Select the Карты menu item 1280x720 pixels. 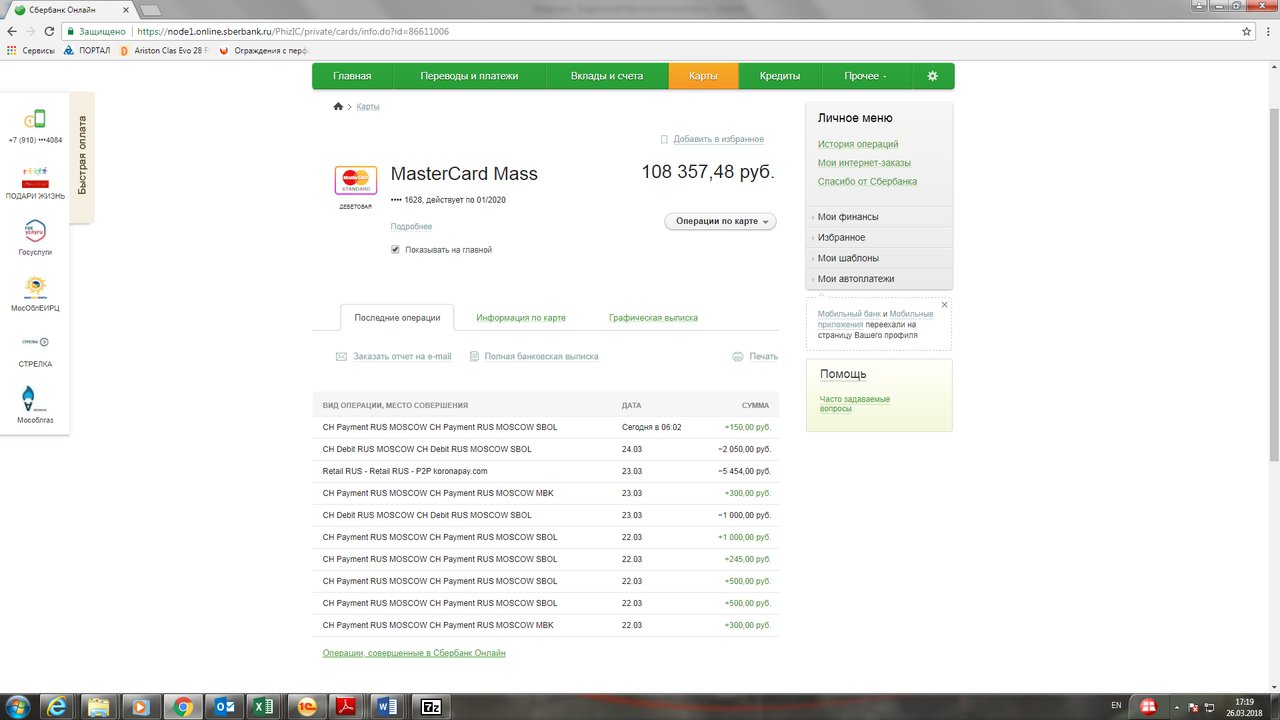pos(703,76)
